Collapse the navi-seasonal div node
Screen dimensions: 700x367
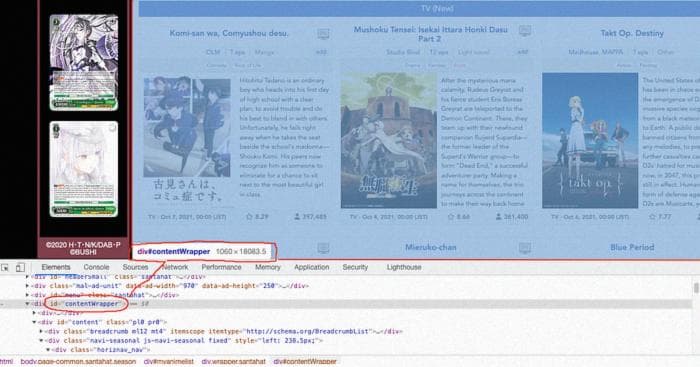[41, 341]
